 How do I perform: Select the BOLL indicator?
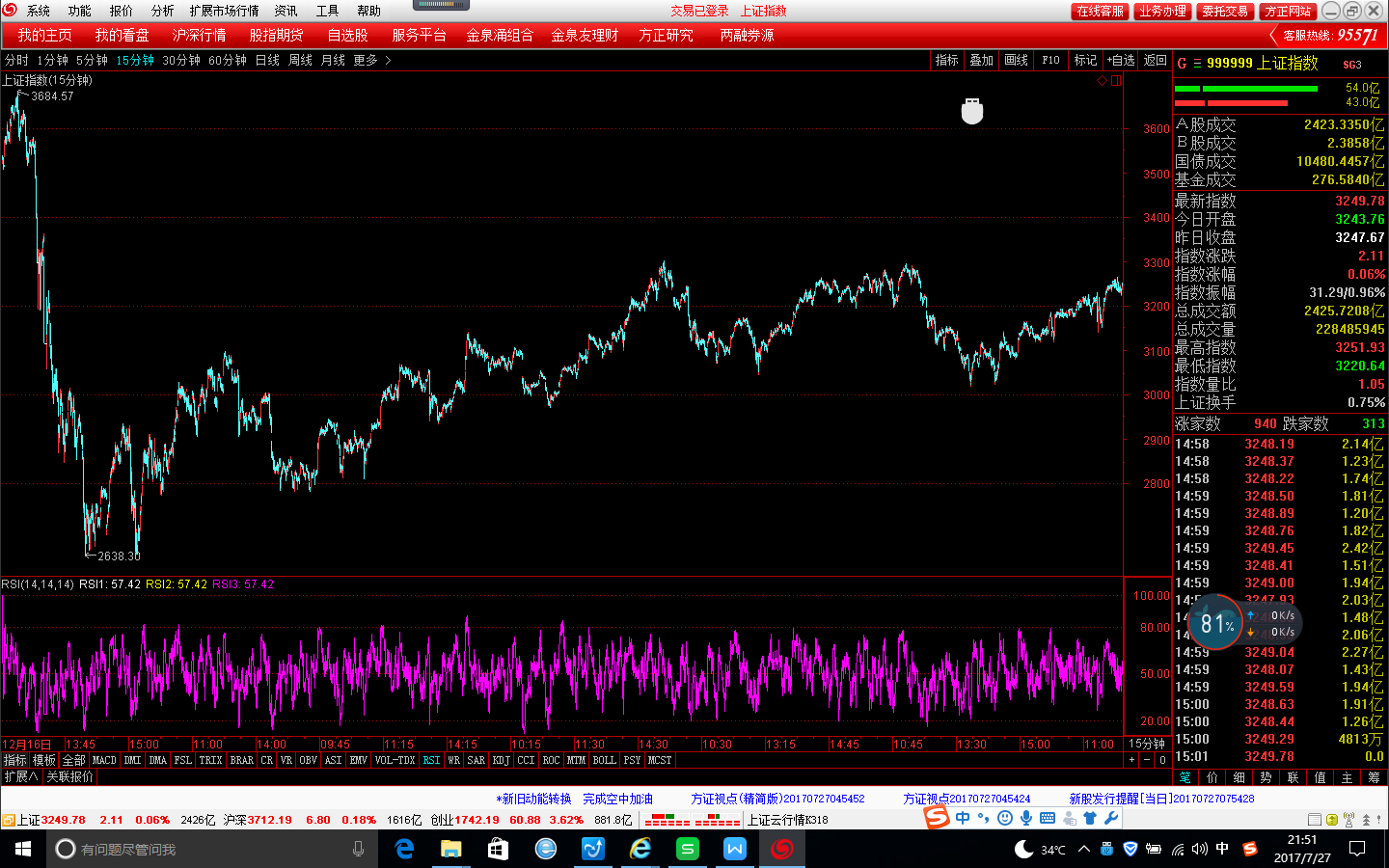pyautogui.click(x=604, y=760)
